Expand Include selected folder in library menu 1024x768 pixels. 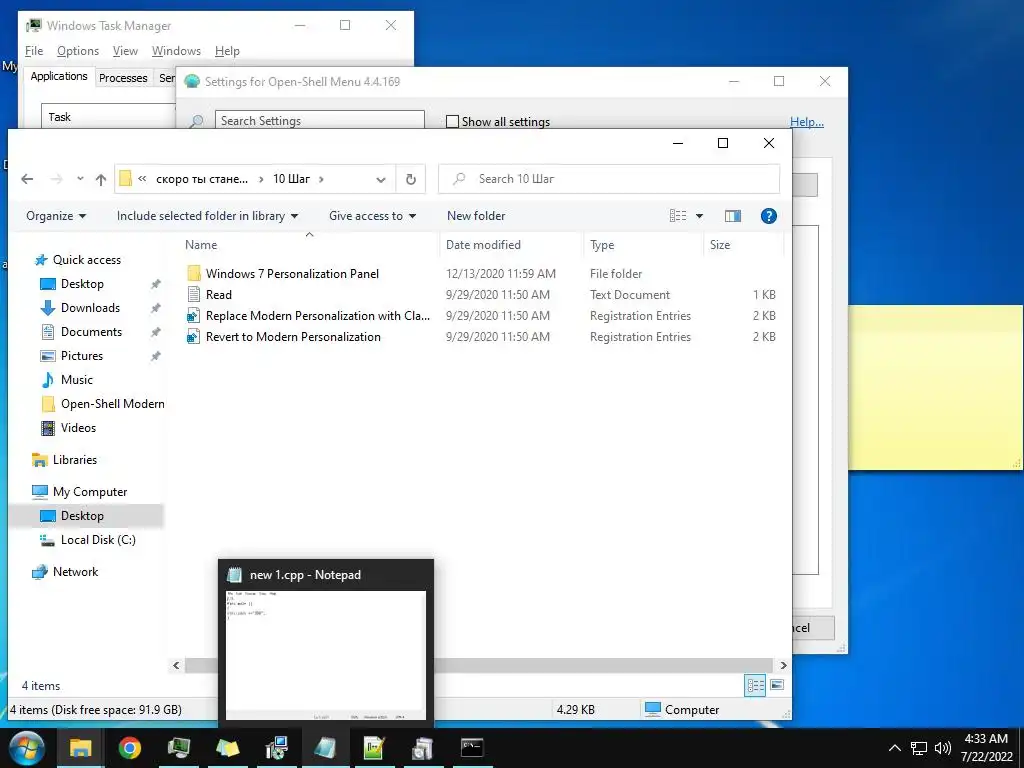[x=207, y=216]
